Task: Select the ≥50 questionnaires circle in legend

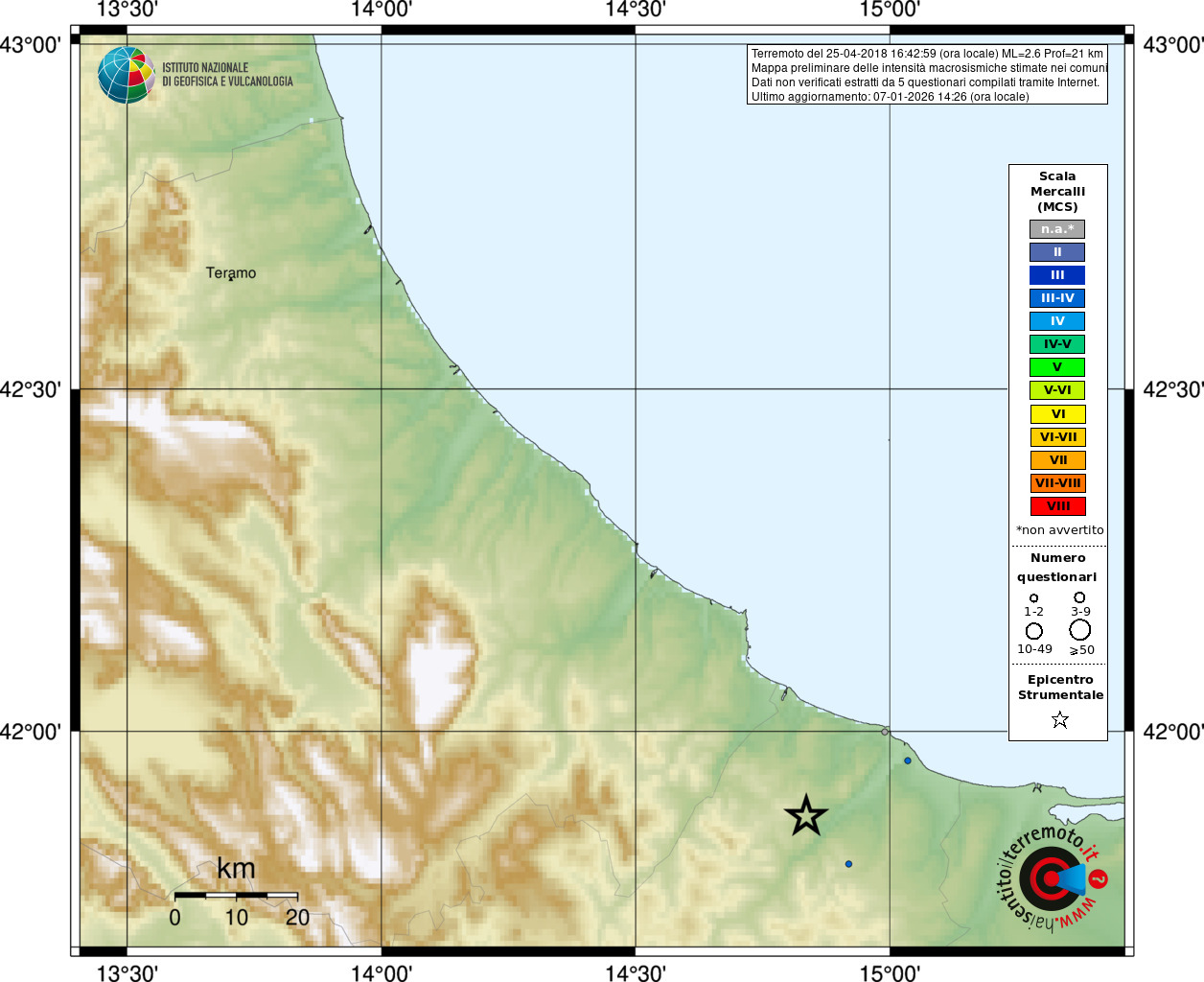Action: click(x=1079, y=630)
